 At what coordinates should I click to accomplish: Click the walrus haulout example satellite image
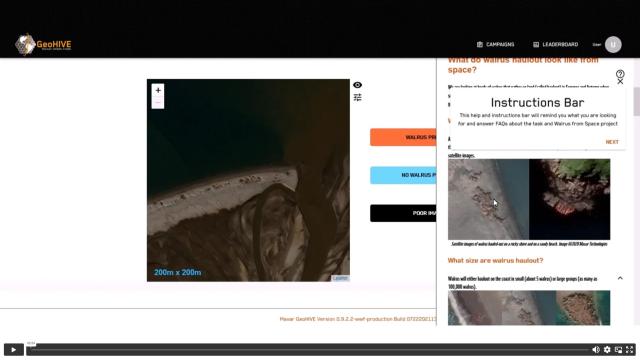pyautogui.click(x=529, y=199)
